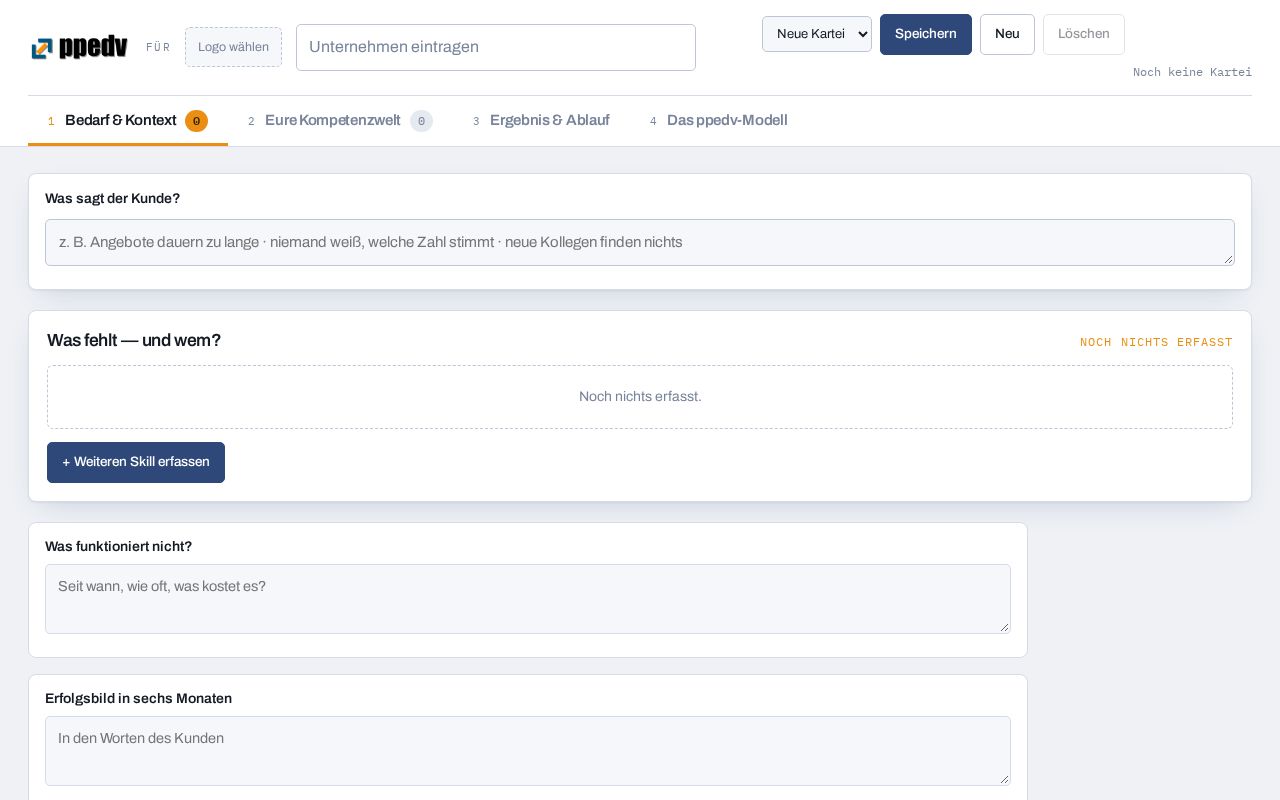Create a new card with Neu
The width and height of the screenshot is (1280, 800).
1007,34
